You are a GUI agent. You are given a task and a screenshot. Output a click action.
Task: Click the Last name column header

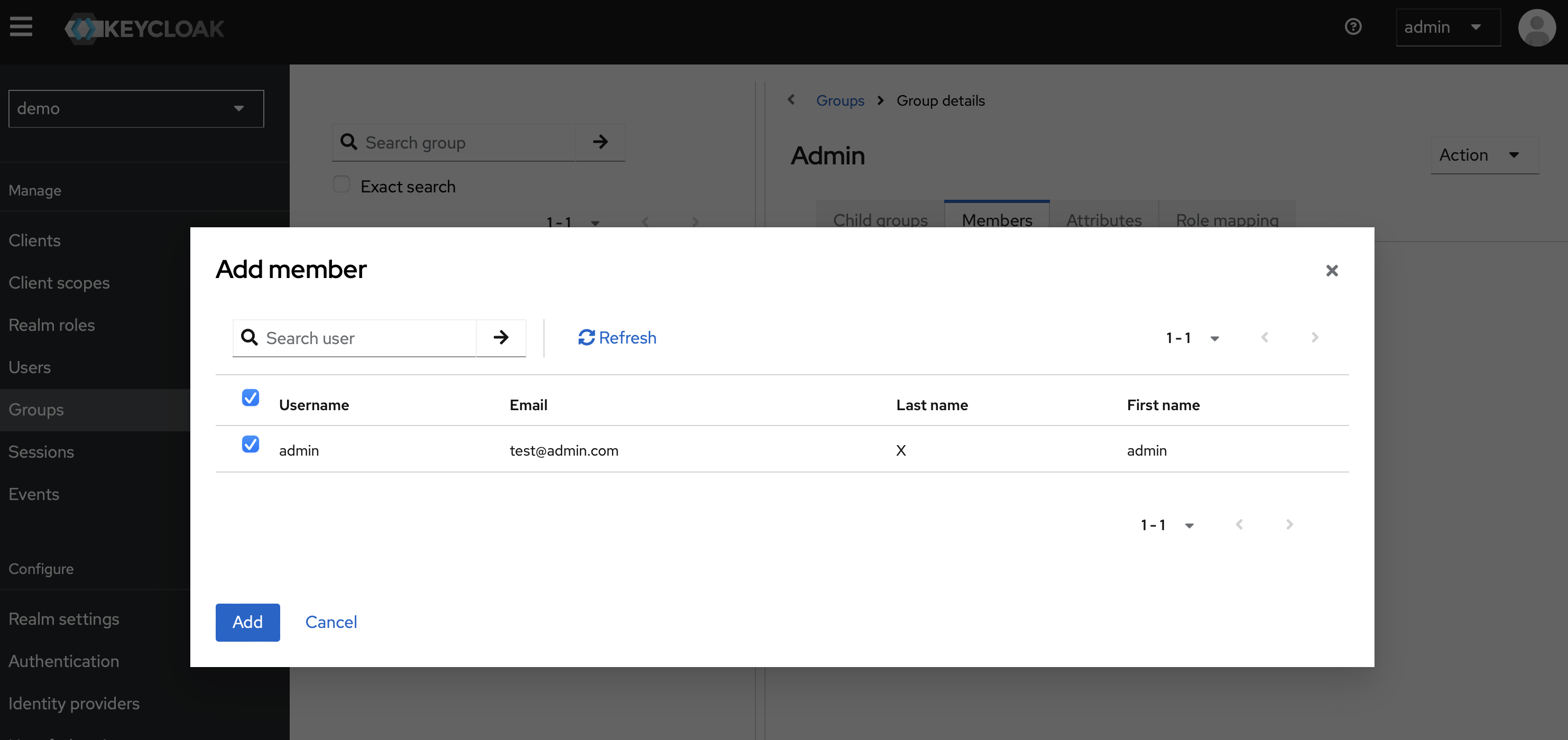(x=932, y=405)
